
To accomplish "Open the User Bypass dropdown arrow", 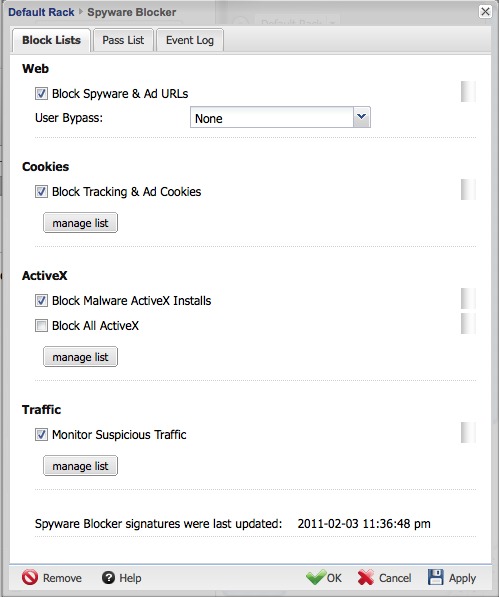I will tap(362, 117).
